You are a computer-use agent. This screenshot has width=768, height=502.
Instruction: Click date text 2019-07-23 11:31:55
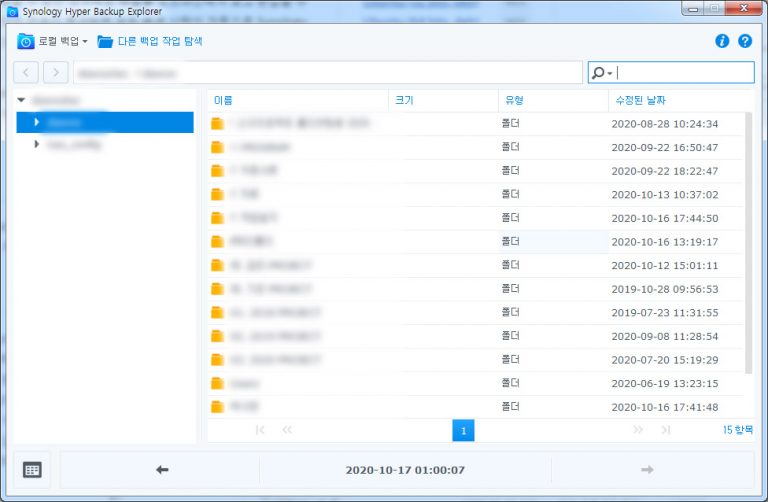pyautogui.click(x=665, y=313)
